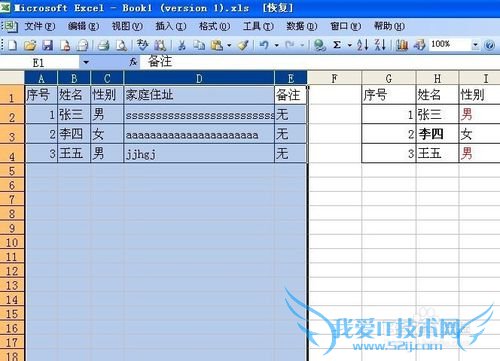Select row 5 by its row header

pyautogui.click(x=12, y=171)
